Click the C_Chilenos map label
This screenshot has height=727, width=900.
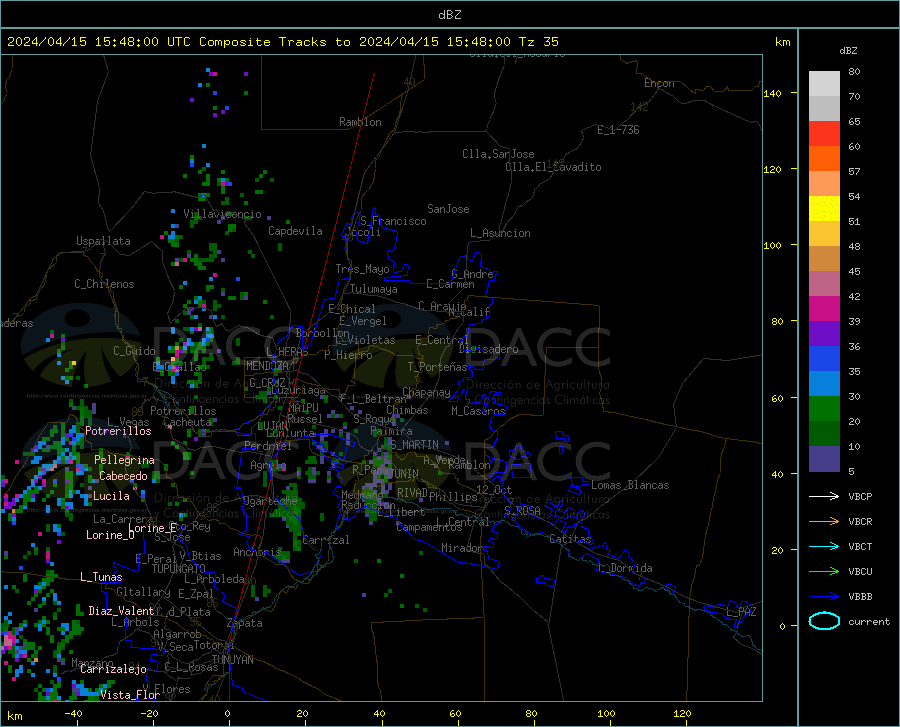click(104, 284)
